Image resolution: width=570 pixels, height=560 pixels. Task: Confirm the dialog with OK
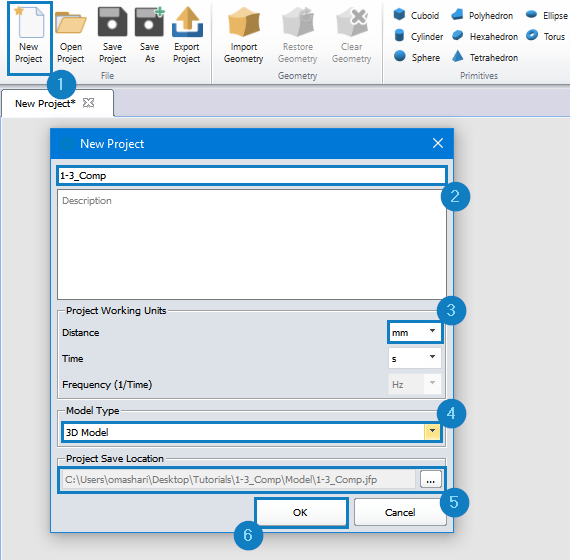(301, 512)
